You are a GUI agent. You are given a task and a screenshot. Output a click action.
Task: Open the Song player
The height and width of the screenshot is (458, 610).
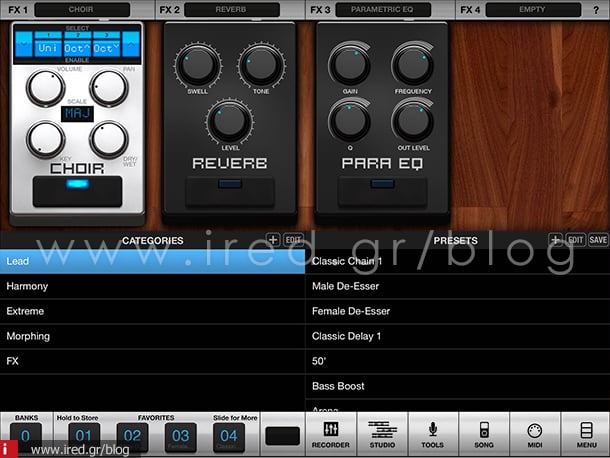[x=483, y=434]
